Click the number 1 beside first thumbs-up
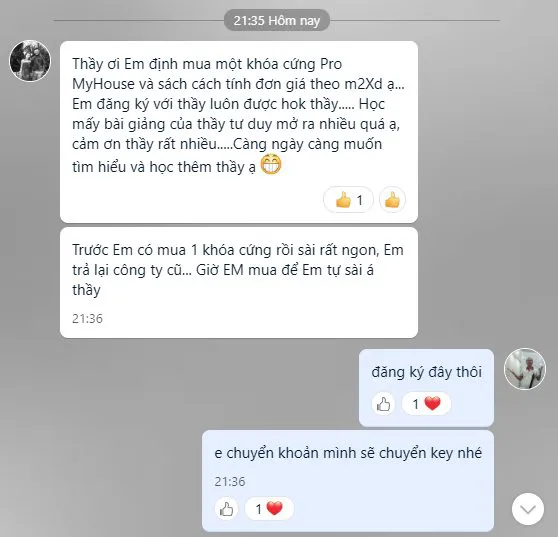Image resolution: width=558 pixels, height=537 pixels. [x=360, y=200]
